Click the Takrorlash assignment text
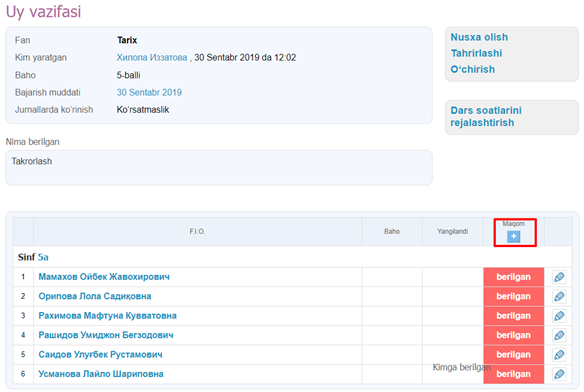 click(x=32, y=161)
